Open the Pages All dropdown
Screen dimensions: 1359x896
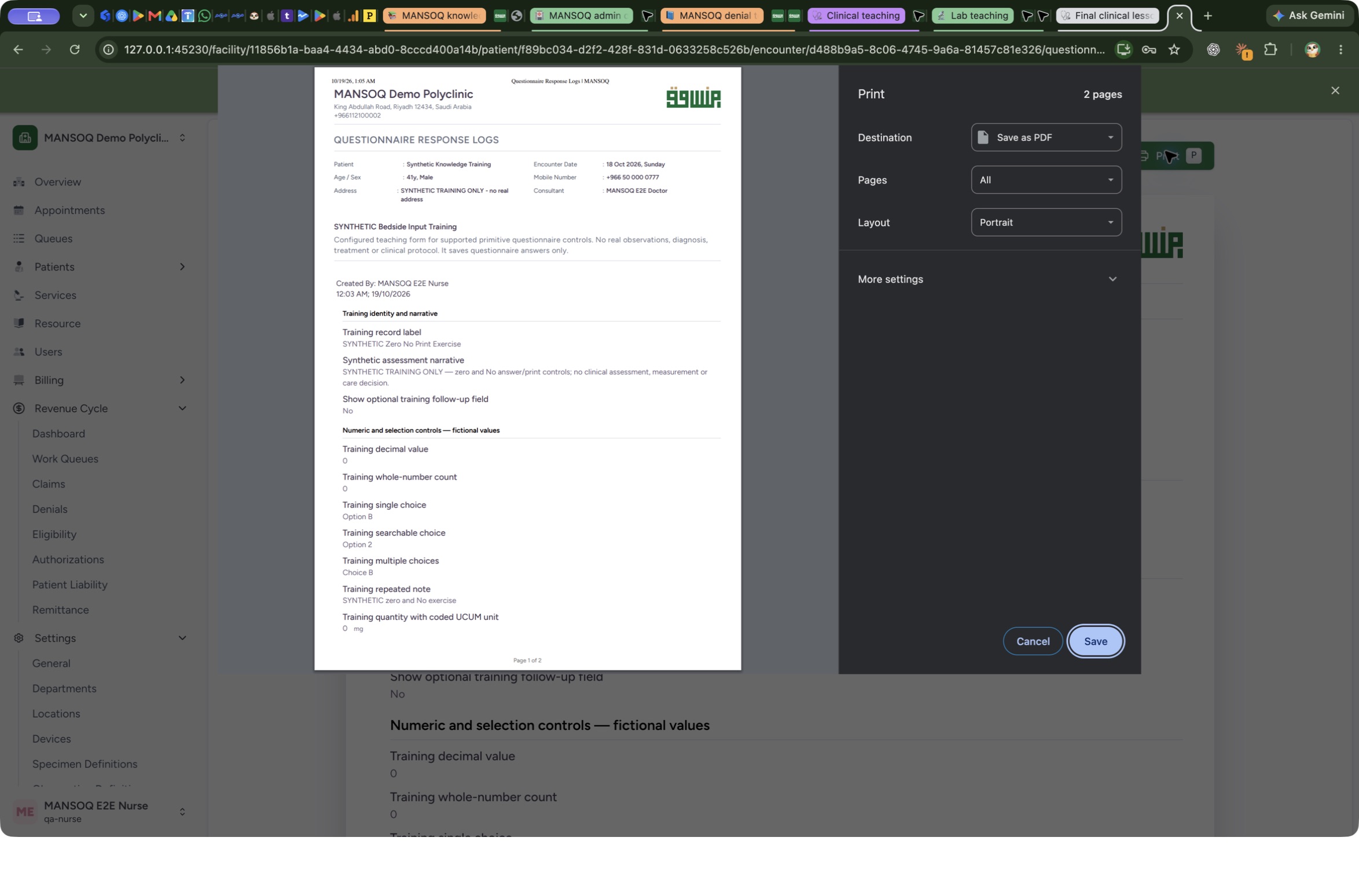pos(1046,180)
